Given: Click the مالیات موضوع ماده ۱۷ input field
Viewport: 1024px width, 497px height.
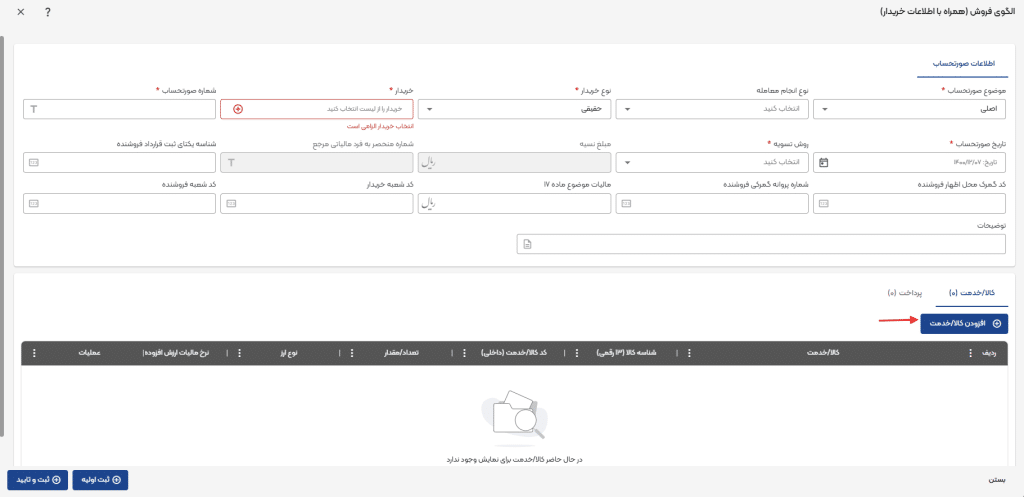Looking at the screenshot, I should pyautogui.click(x=522, y=204).
